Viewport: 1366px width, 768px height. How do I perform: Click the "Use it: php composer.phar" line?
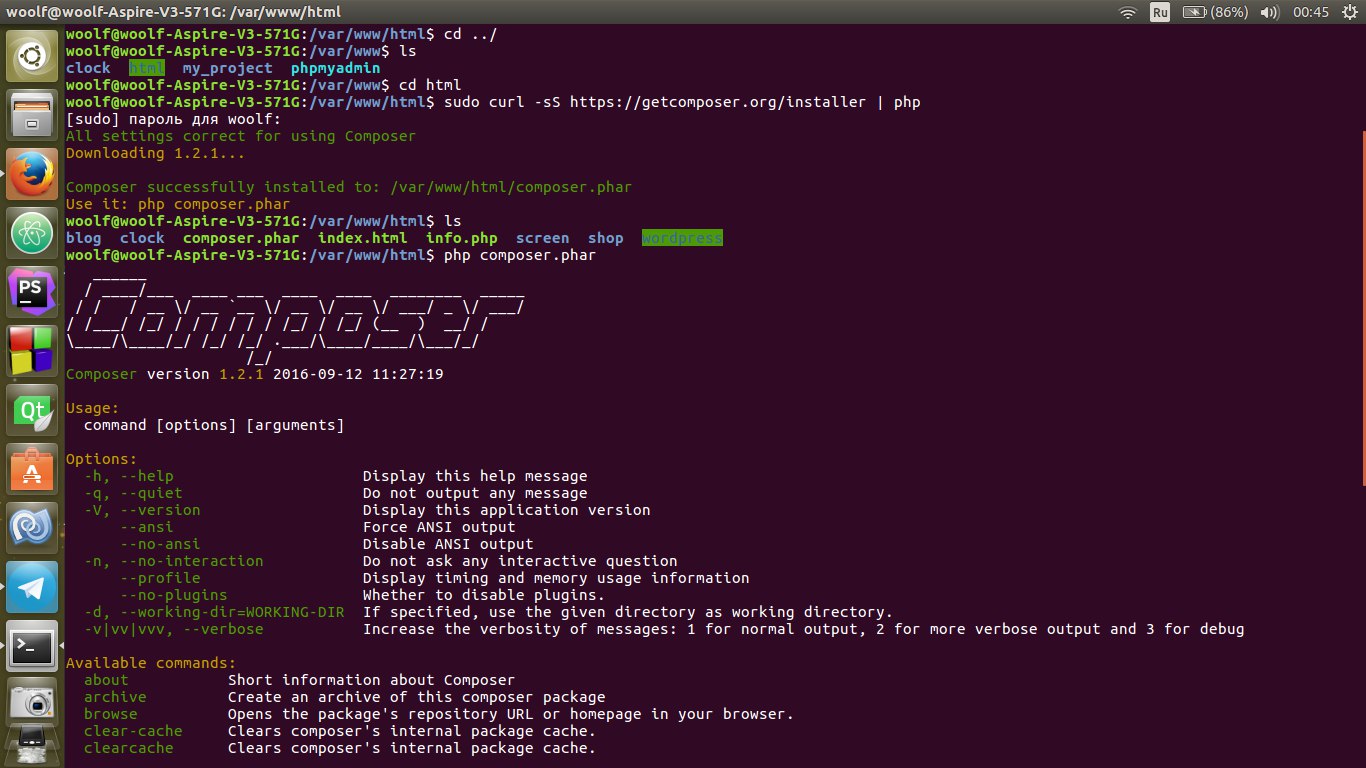click(178, 204)
